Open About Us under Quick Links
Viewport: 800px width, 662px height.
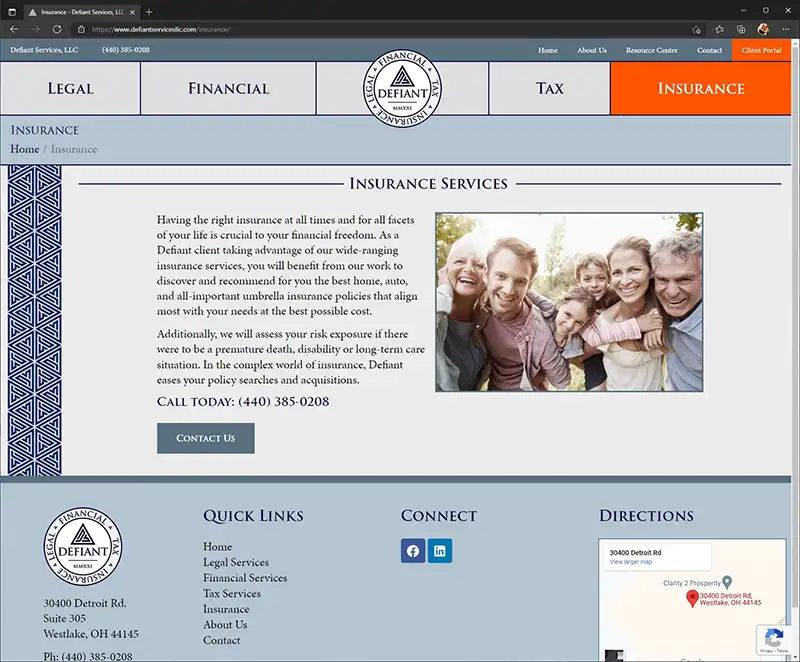coord(225,625)
